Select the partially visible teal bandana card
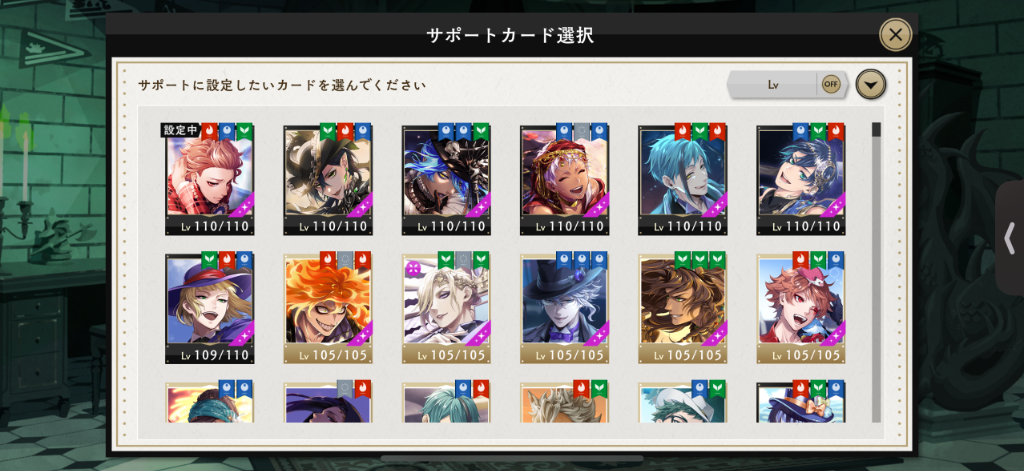 210,402
